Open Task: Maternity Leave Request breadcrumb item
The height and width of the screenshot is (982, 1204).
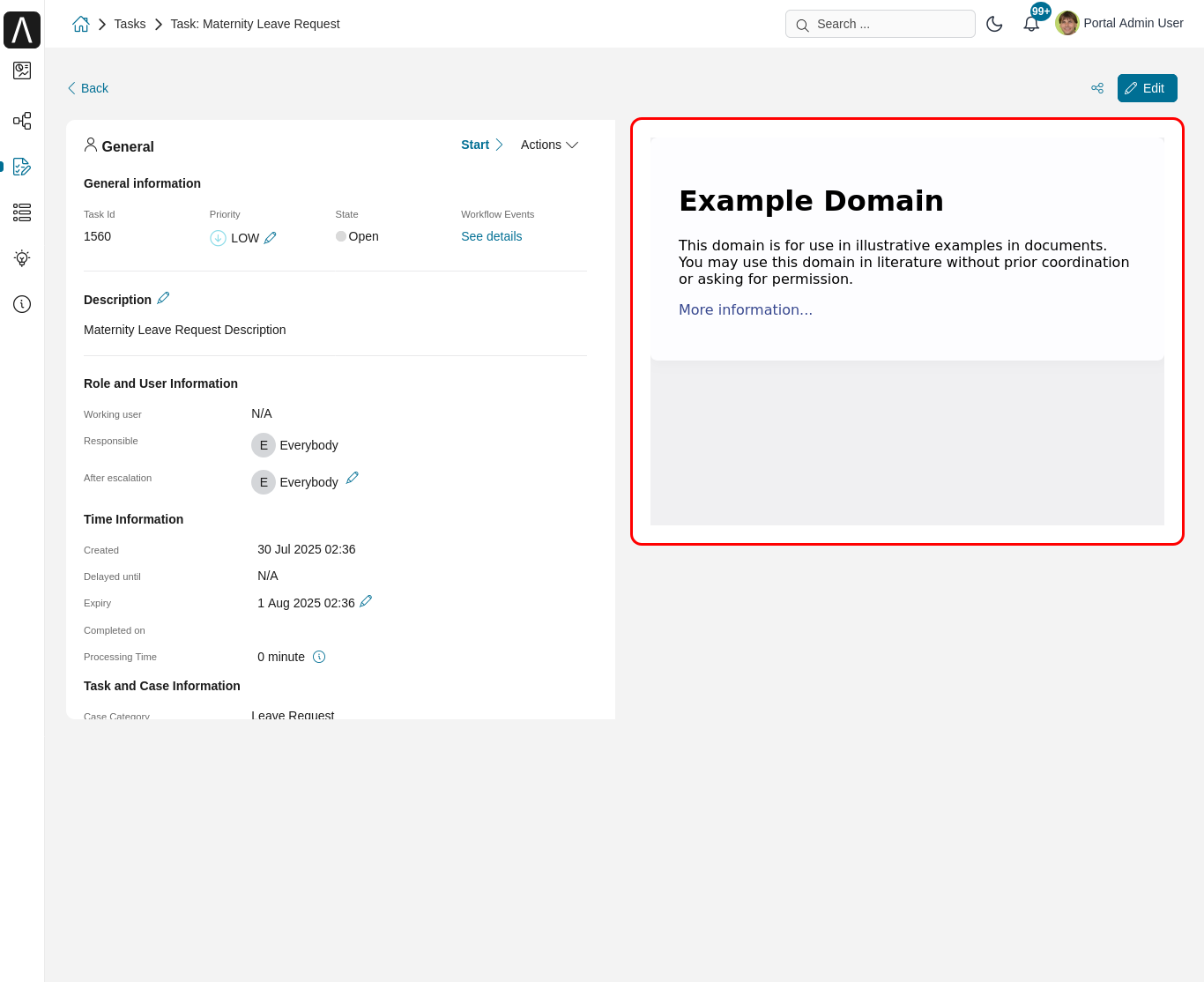[255, 24]
